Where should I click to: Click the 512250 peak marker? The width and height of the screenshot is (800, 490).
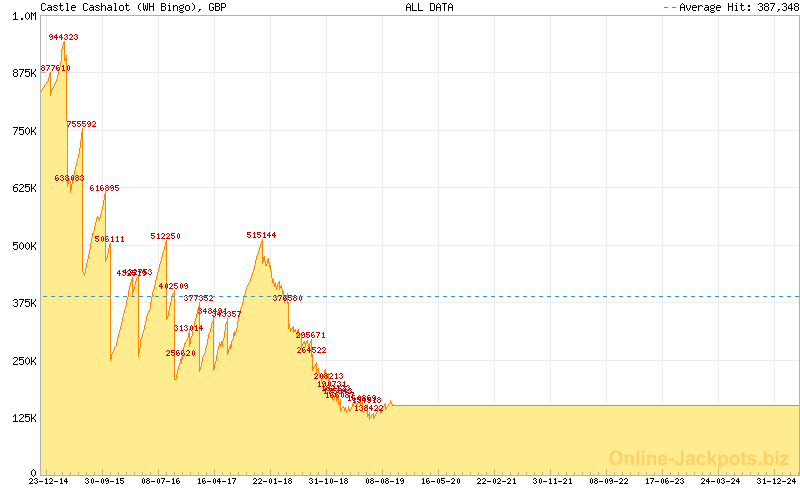[x=165, y=236]
